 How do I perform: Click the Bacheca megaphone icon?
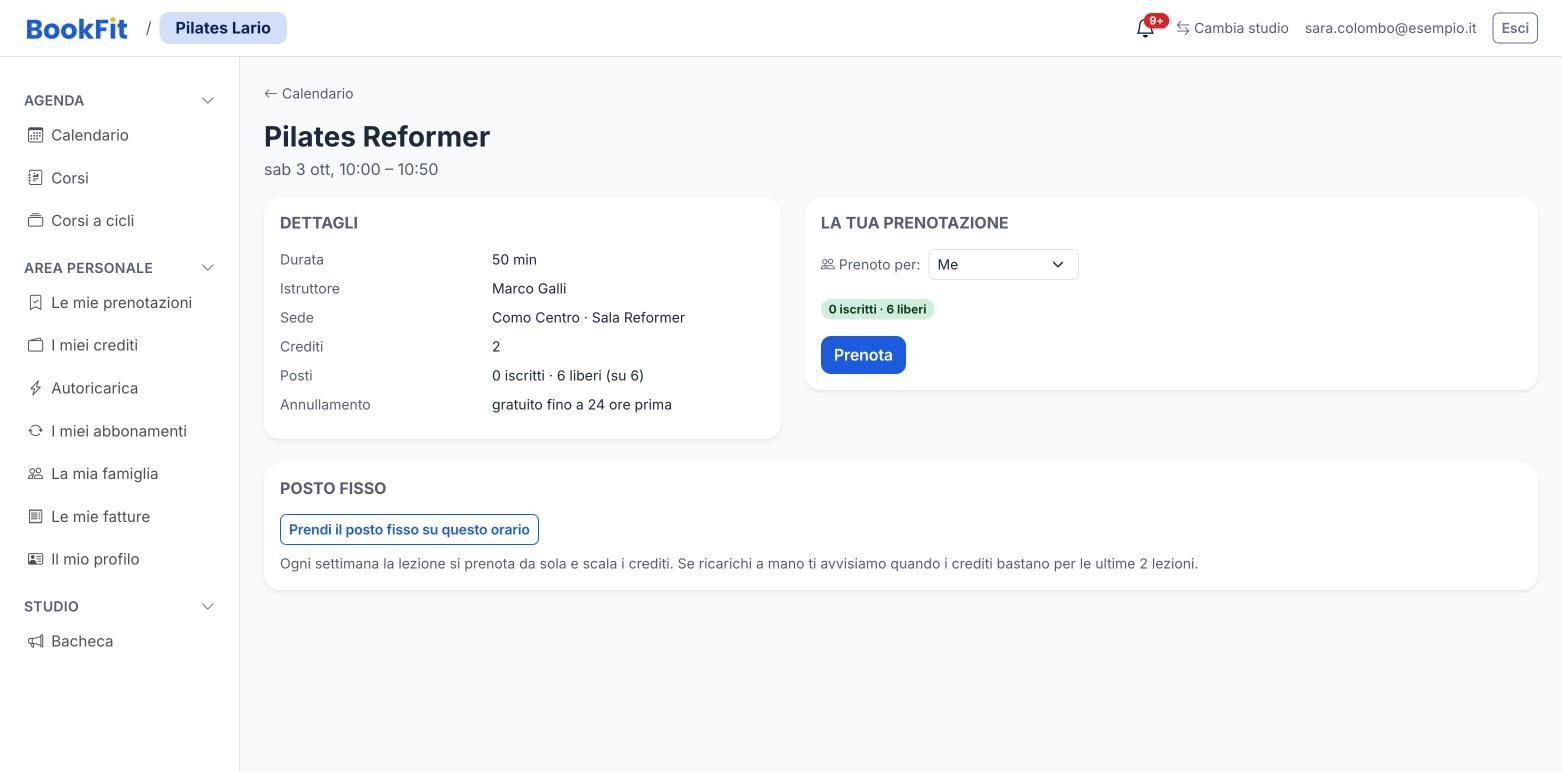tap(35, 641)
